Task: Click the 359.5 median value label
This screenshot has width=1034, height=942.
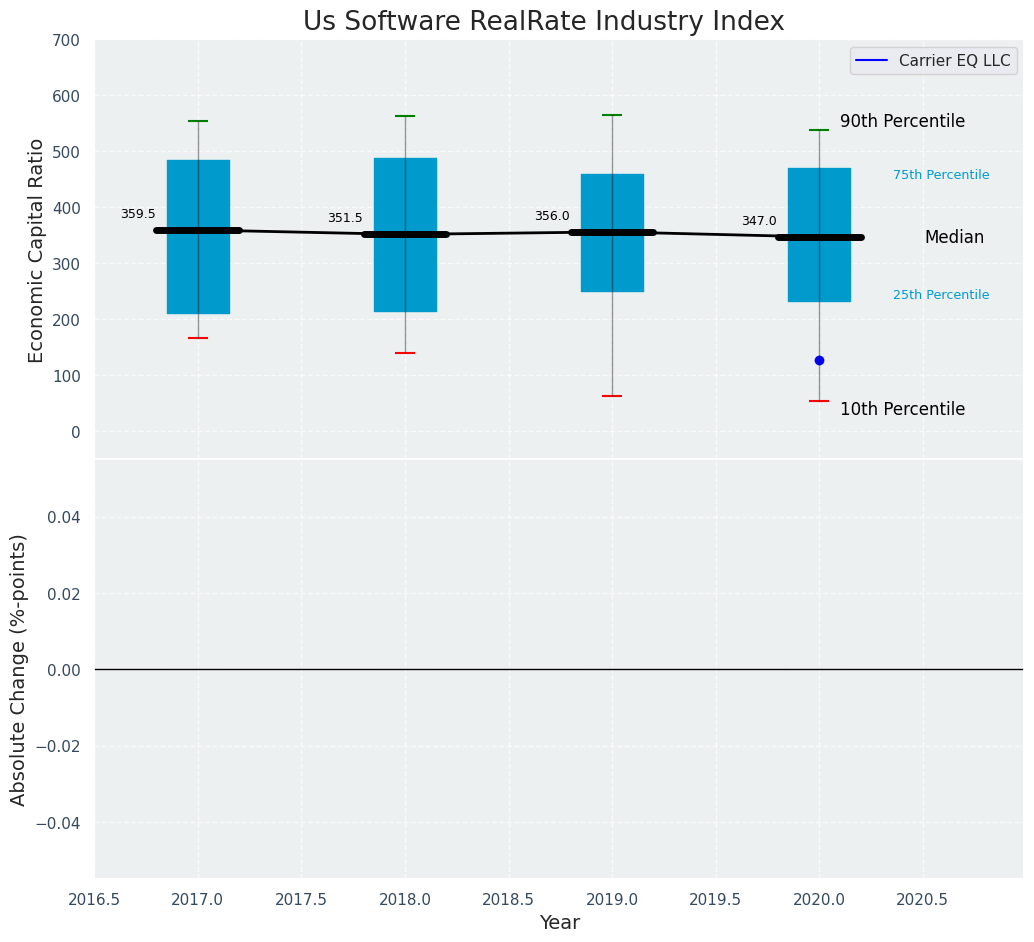Action: click(138, 214)
